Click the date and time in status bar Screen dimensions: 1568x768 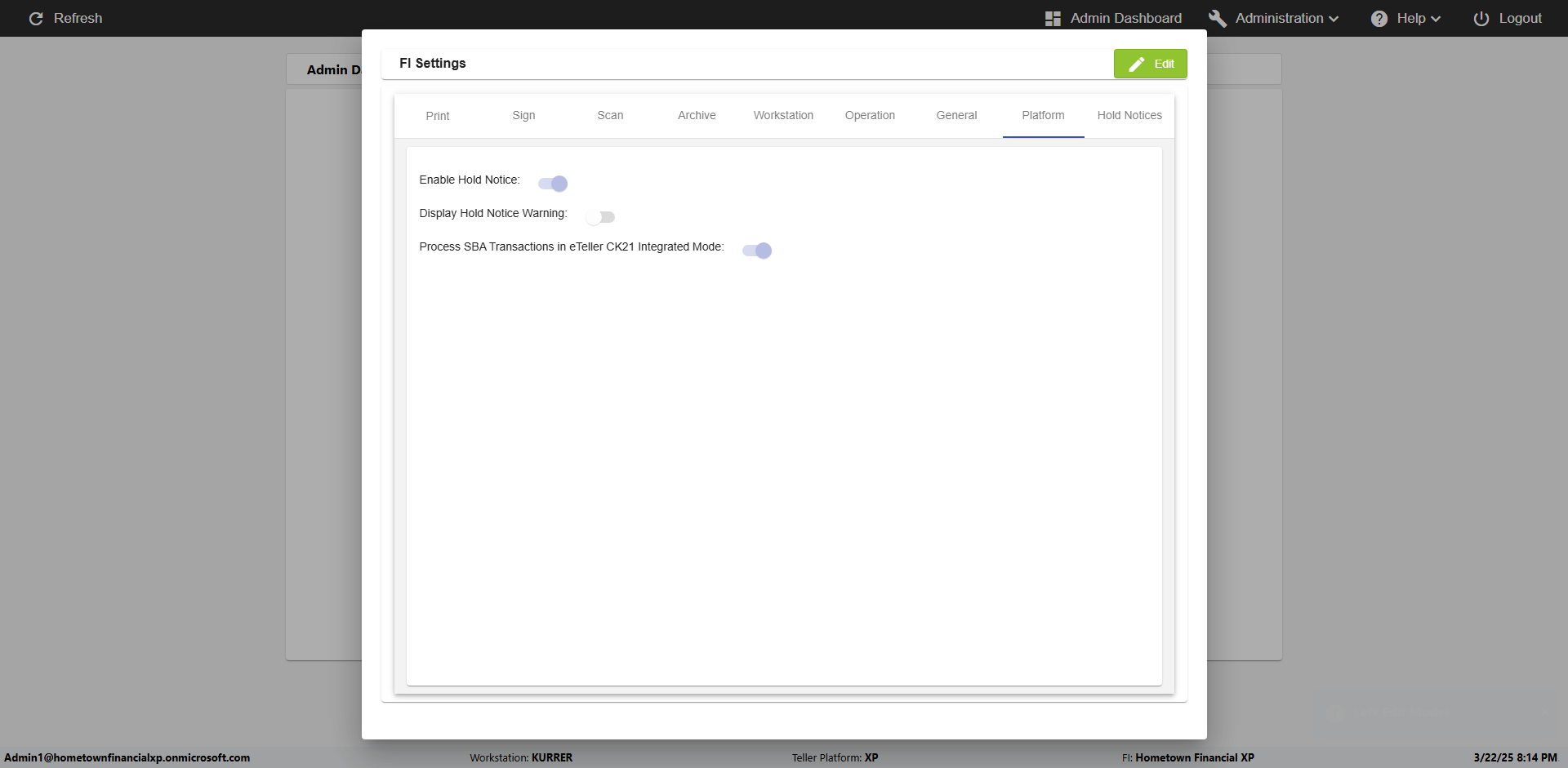click(x=1515, y=757)
